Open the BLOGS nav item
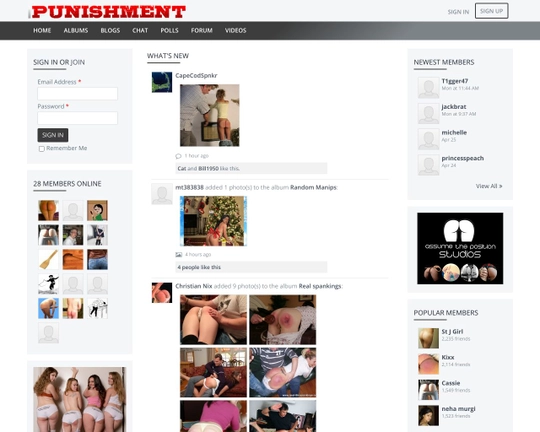Viewport: 540px width, 432px height. [110, 31]
